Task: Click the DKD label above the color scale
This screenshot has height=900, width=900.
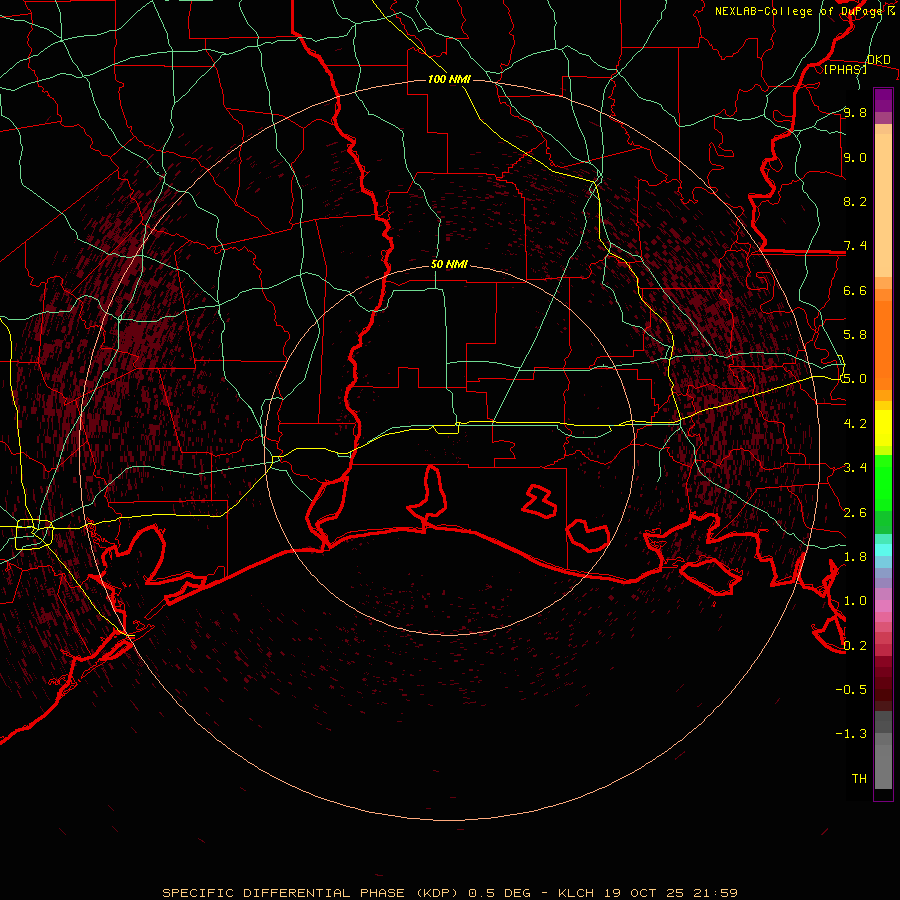Action: 878,60
